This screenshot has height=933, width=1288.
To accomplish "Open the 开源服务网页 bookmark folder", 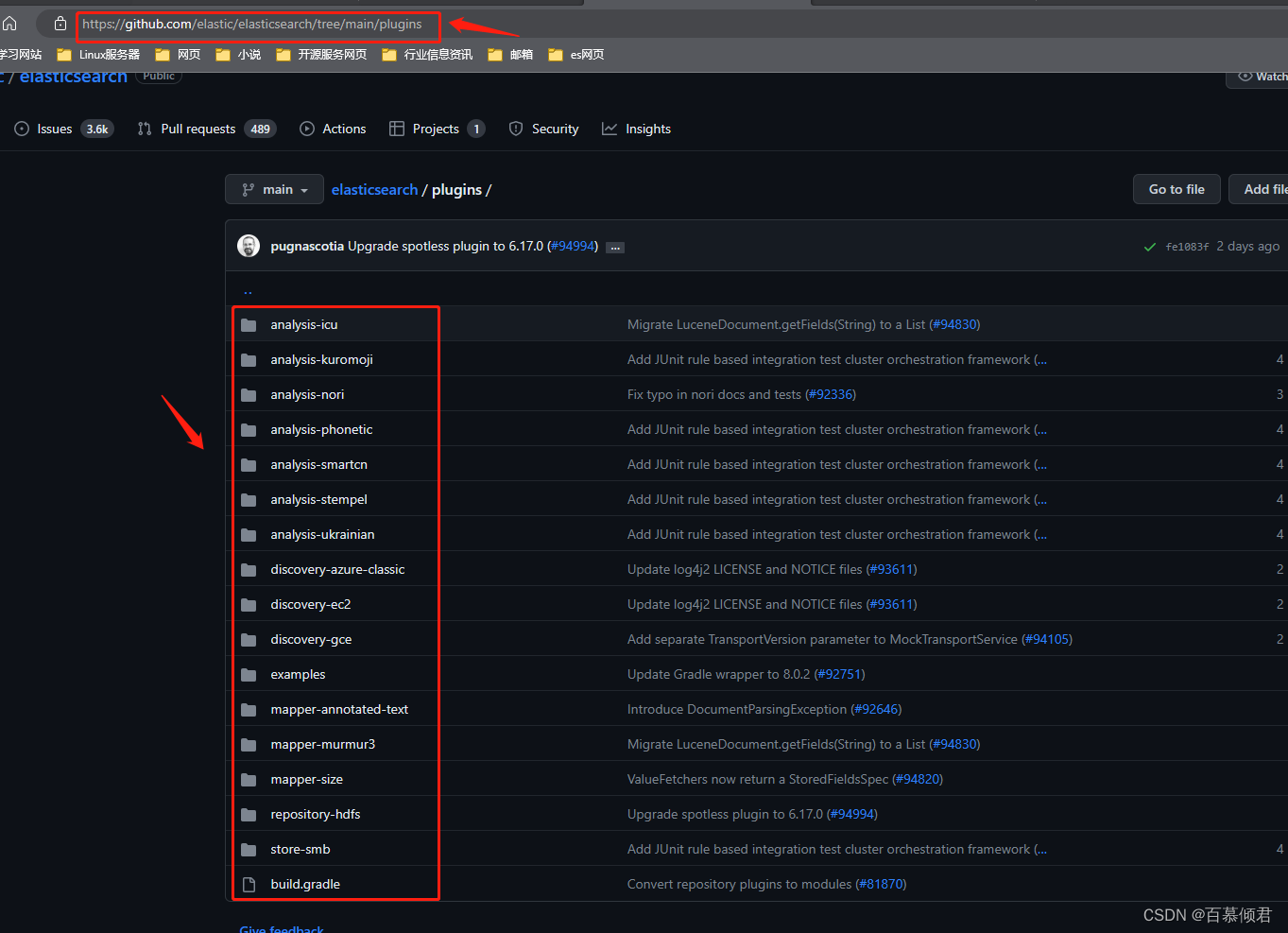I will point(321,55).
